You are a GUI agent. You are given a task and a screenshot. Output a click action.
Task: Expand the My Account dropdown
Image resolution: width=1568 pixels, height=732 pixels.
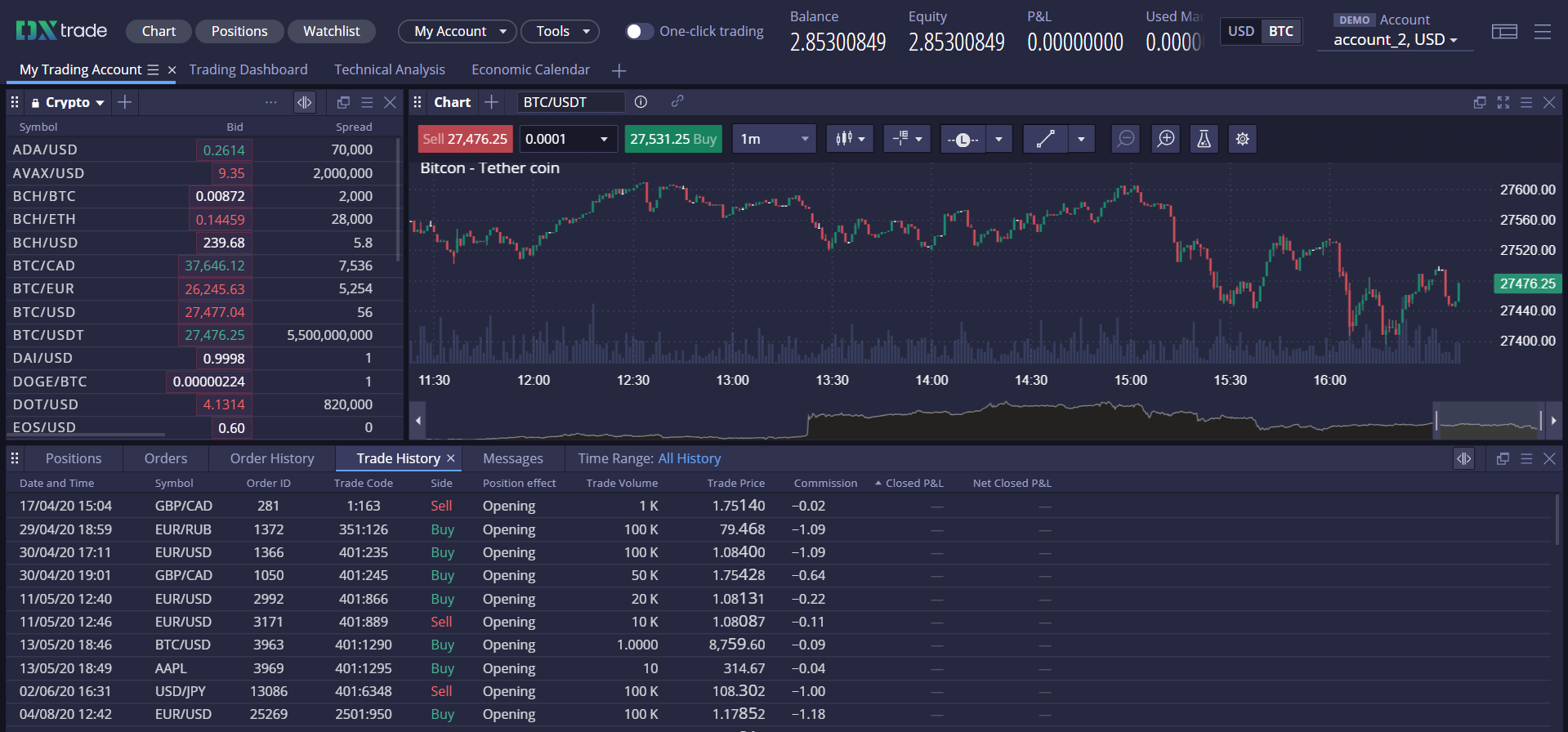457,31
